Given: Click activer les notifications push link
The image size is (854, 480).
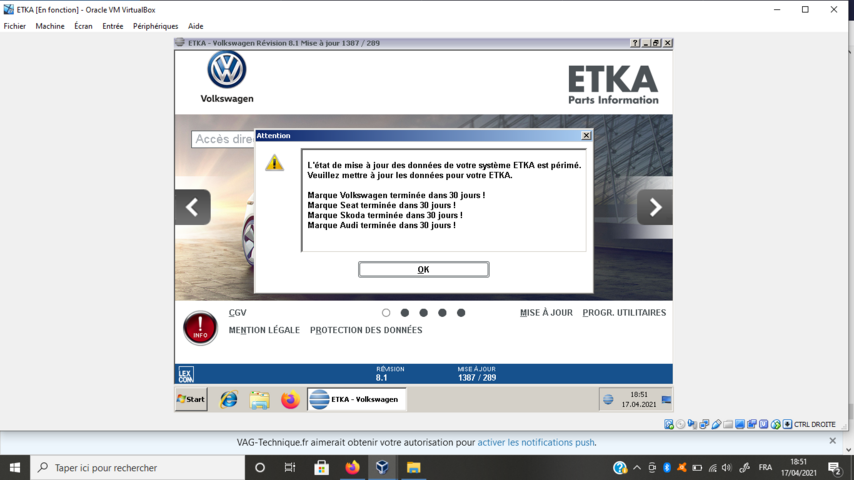Looking at the screenshot, I should point(536,442).
